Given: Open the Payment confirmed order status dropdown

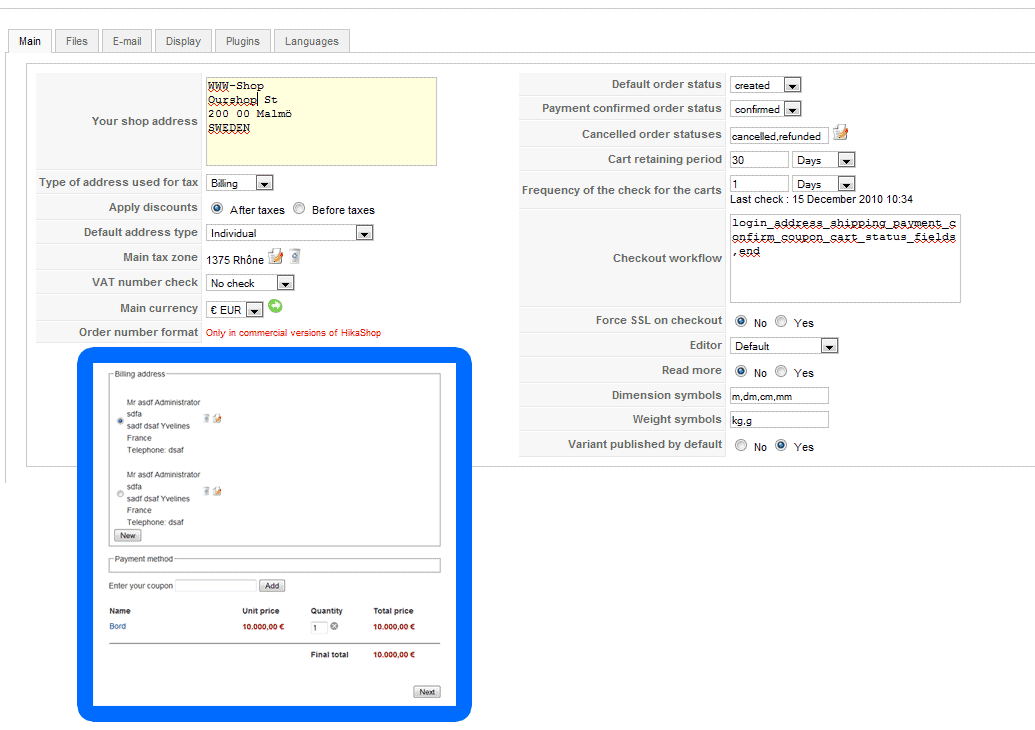Looking at the screenshot, I should coord(766,109).
